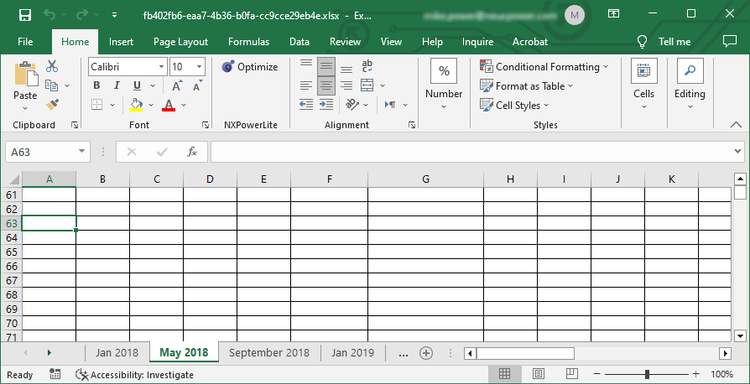The image size is (750, 384).
Task: Apply cell borders with the Borders icon
Action: click(x=97, y=105)
